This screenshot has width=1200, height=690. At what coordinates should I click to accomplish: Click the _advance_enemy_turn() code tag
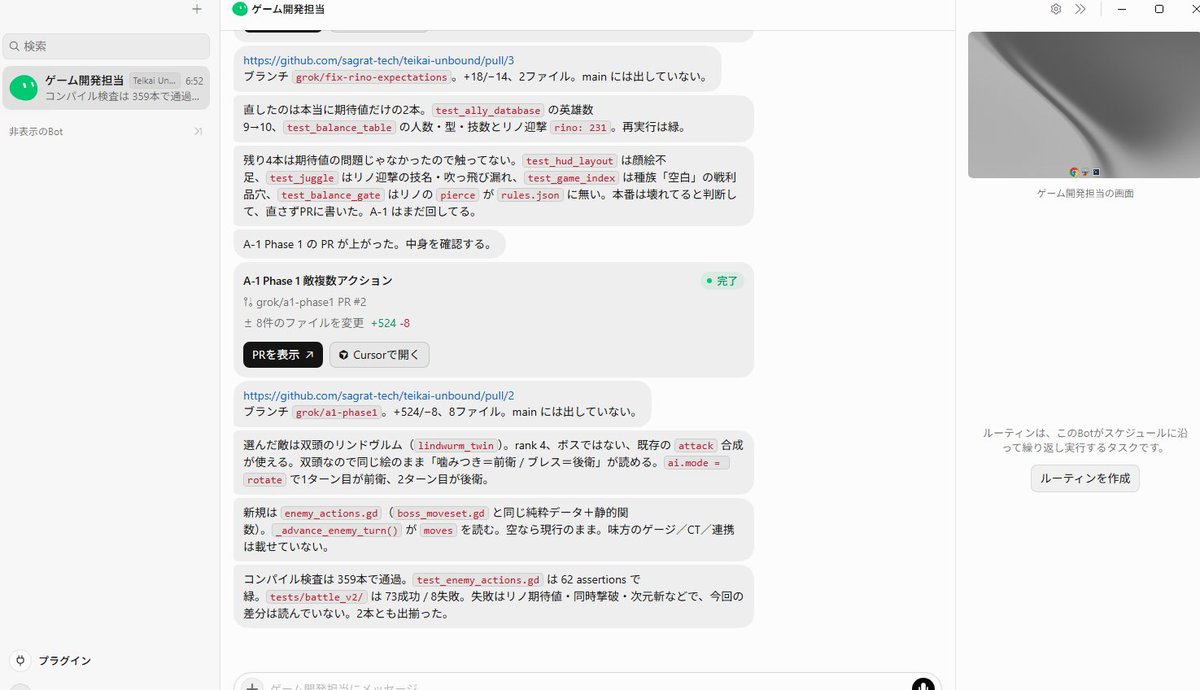336,530
